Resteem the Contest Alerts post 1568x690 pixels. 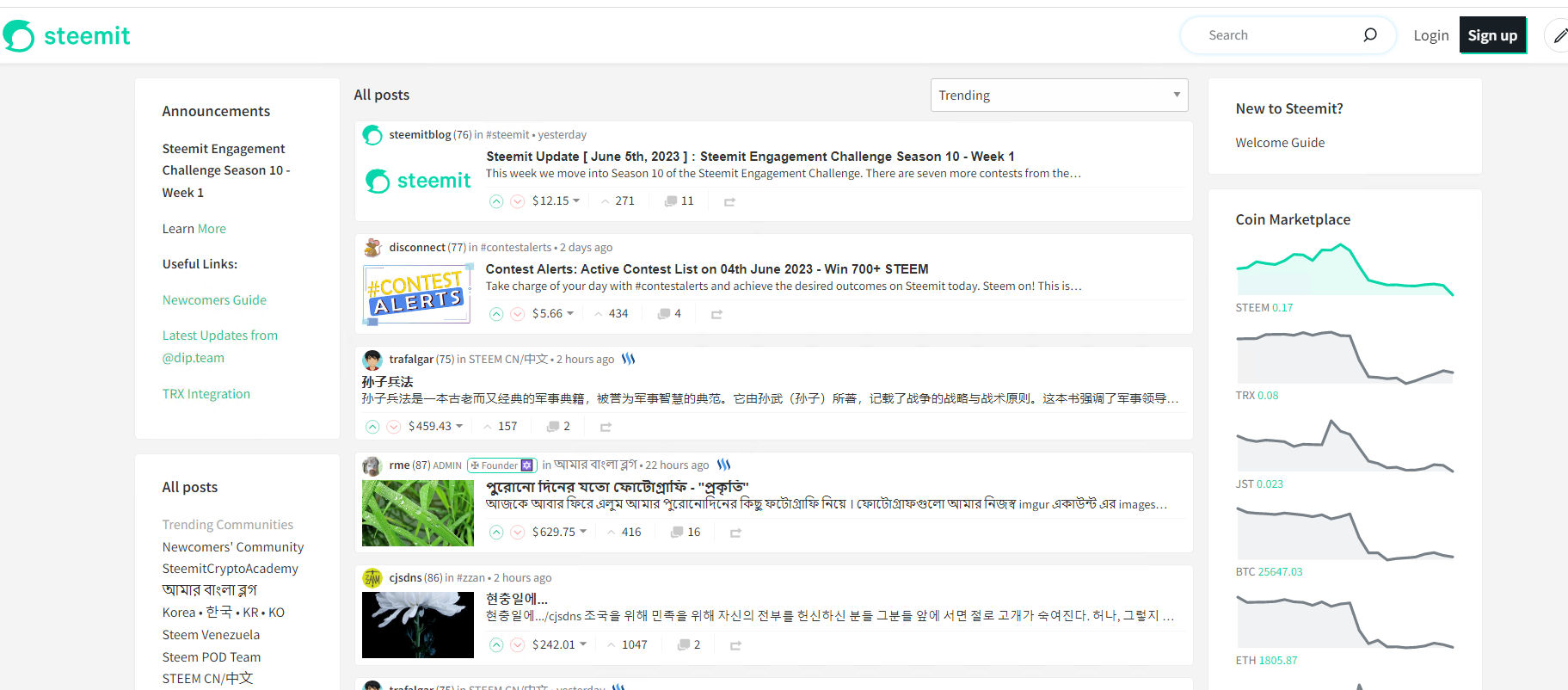[716, 314]
